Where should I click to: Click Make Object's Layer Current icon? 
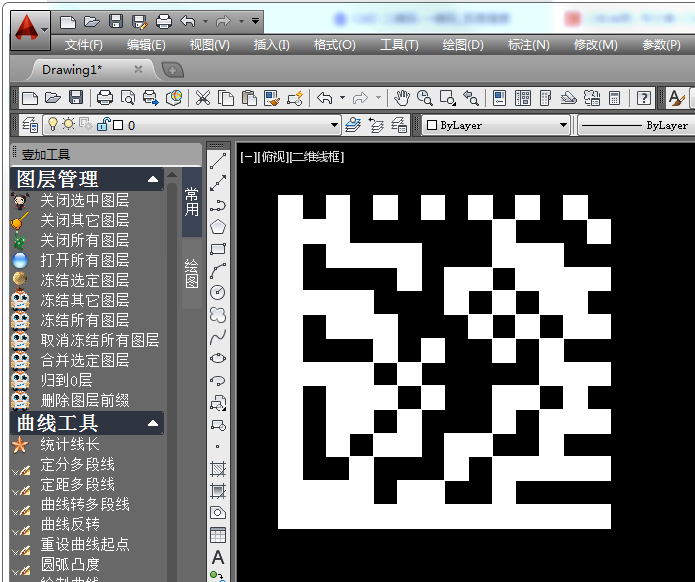pos(353,125)
